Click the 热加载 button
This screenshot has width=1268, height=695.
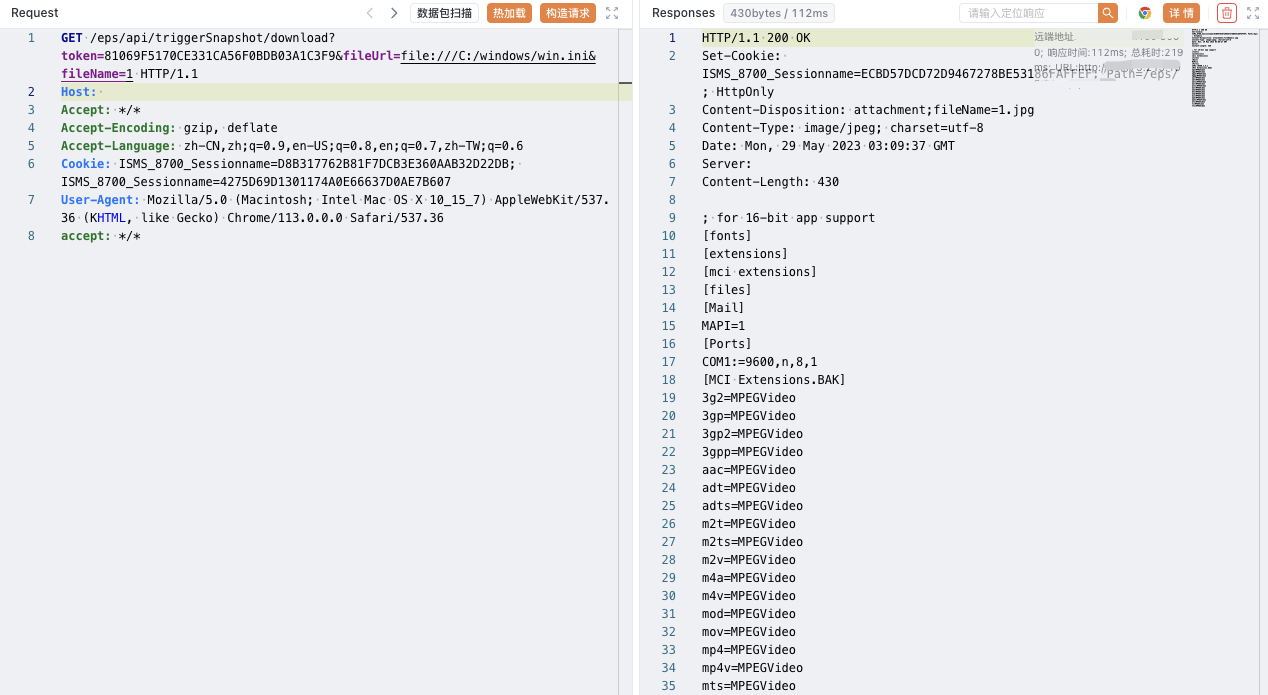coord(509,13)
